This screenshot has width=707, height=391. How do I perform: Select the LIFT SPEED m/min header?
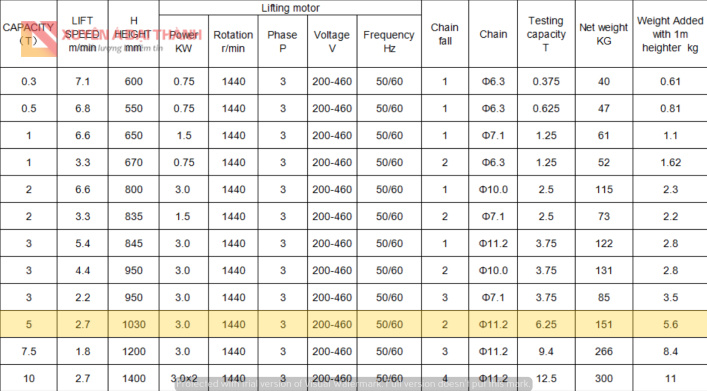[83, 34]
